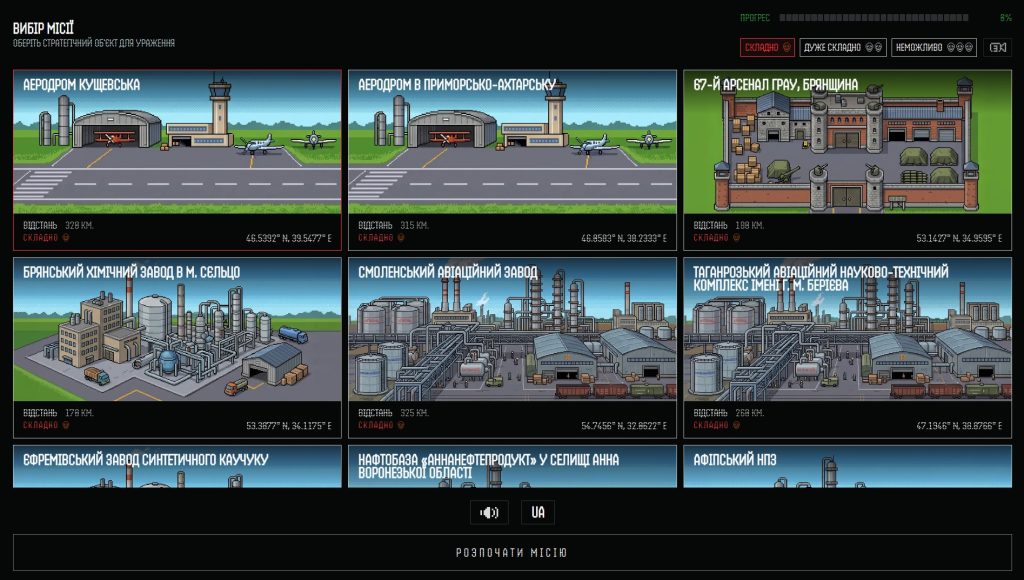The height and width of the screenshot is (580, 1024).
Task: Click the 8% progress value
Action: click(1006, 18)
